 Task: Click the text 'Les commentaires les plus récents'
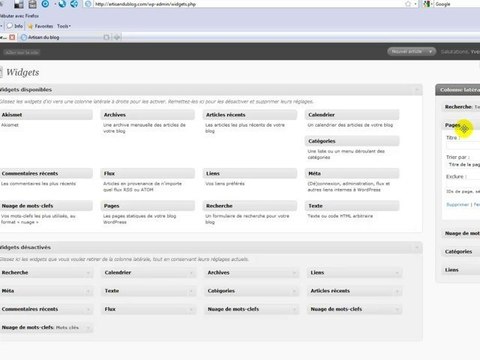click(38, 184)
